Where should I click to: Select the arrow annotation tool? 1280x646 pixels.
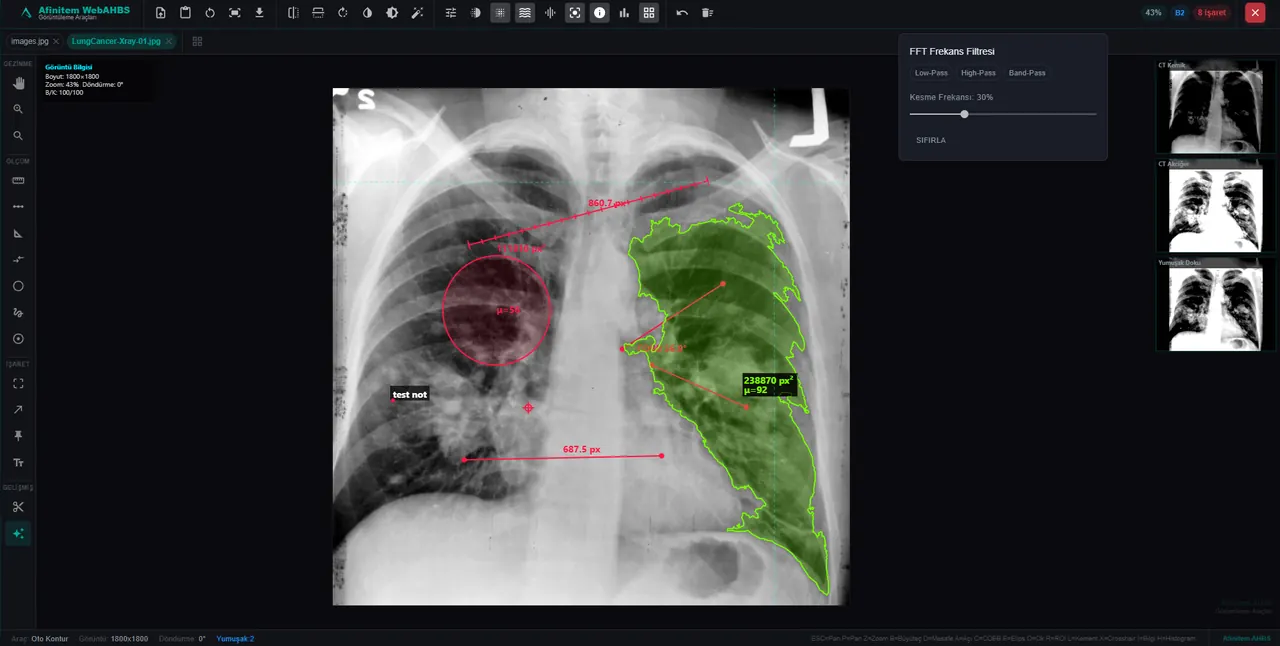tap(18, 410)
